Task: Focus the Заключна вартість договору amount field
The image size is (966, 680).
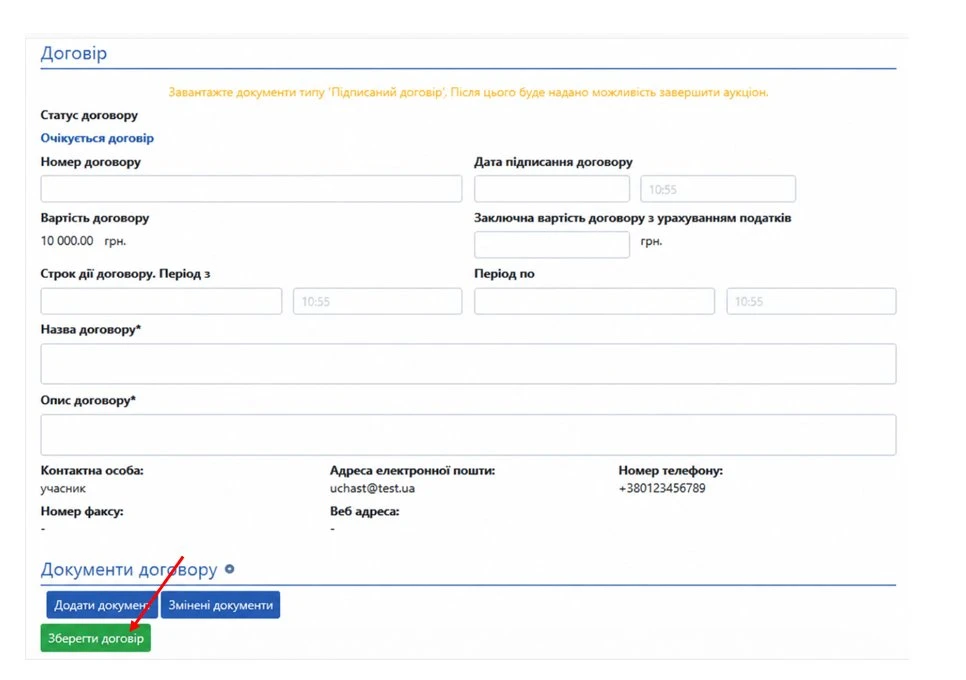Action: tap(552, 245)
